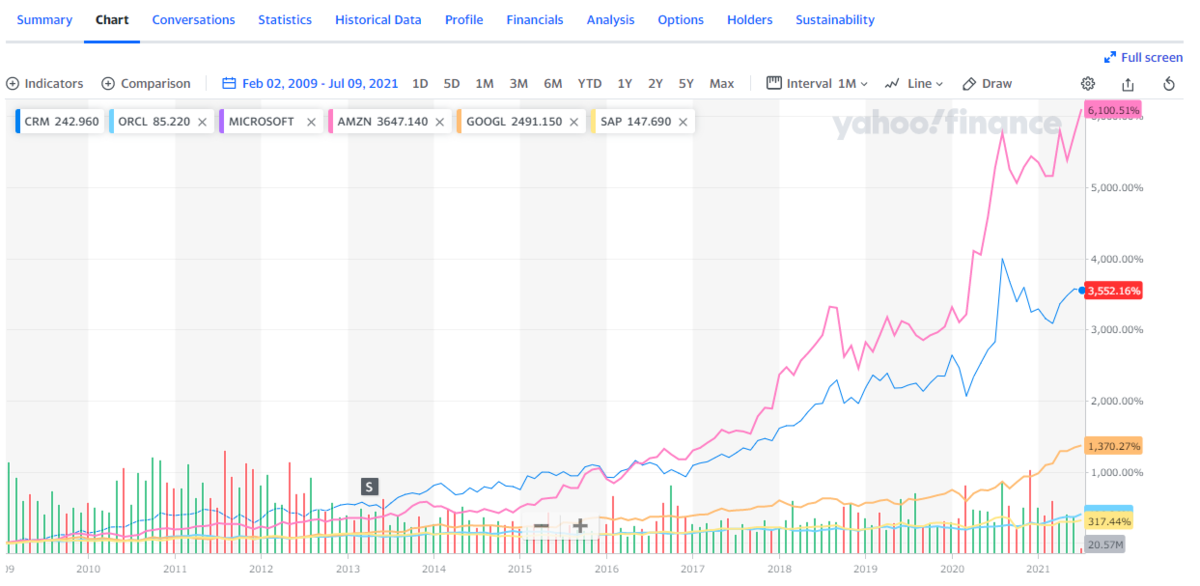Zoom in with the plus button

580,526
